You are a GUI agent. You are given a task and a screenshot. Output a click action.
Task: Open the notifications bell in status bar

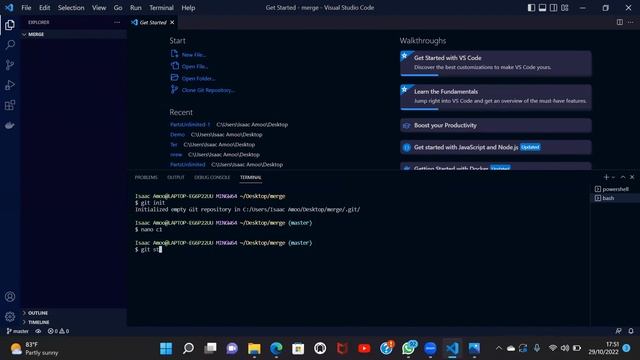tap(631, 331)
